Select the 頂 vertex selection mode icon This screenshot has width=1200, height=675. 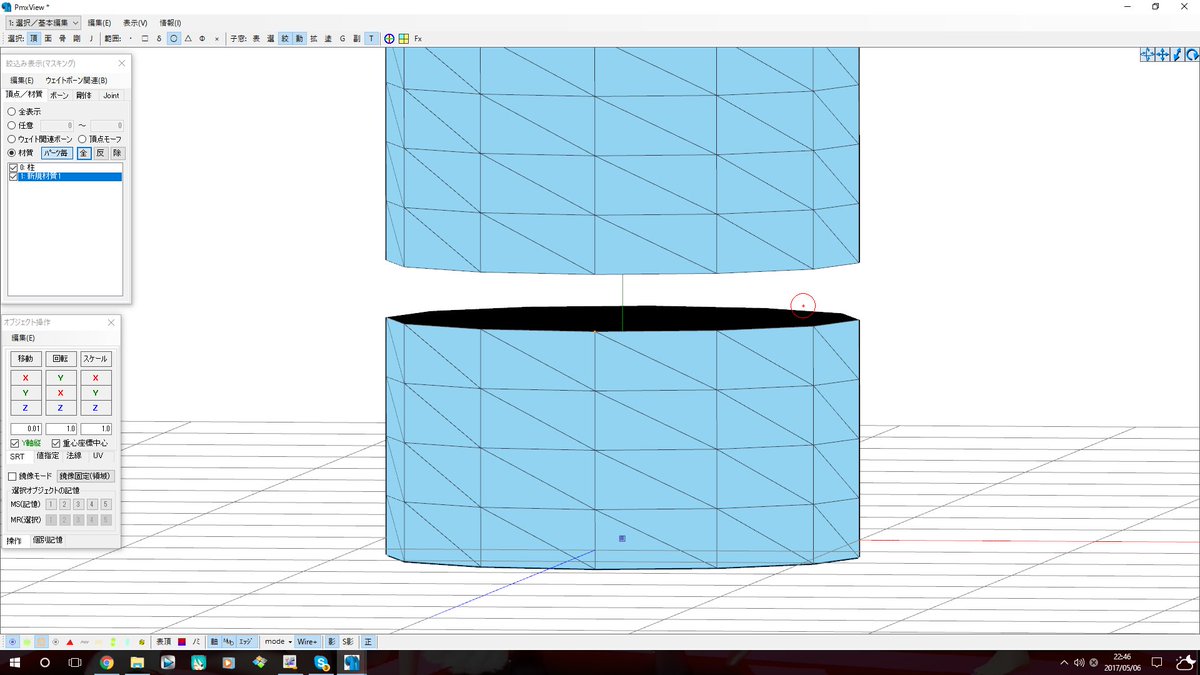coord(36,38)
